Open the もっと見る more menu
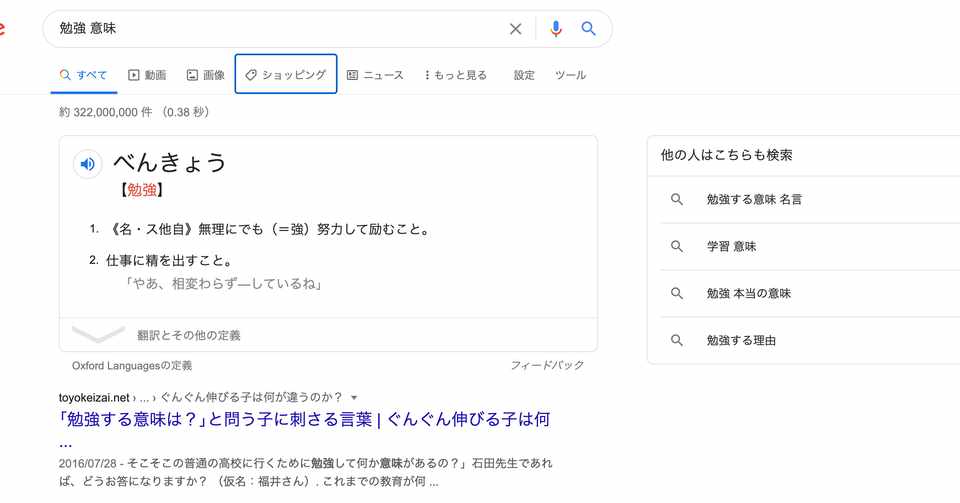The width and height of the screenshot is (960, 503). [x=456, y=75]
